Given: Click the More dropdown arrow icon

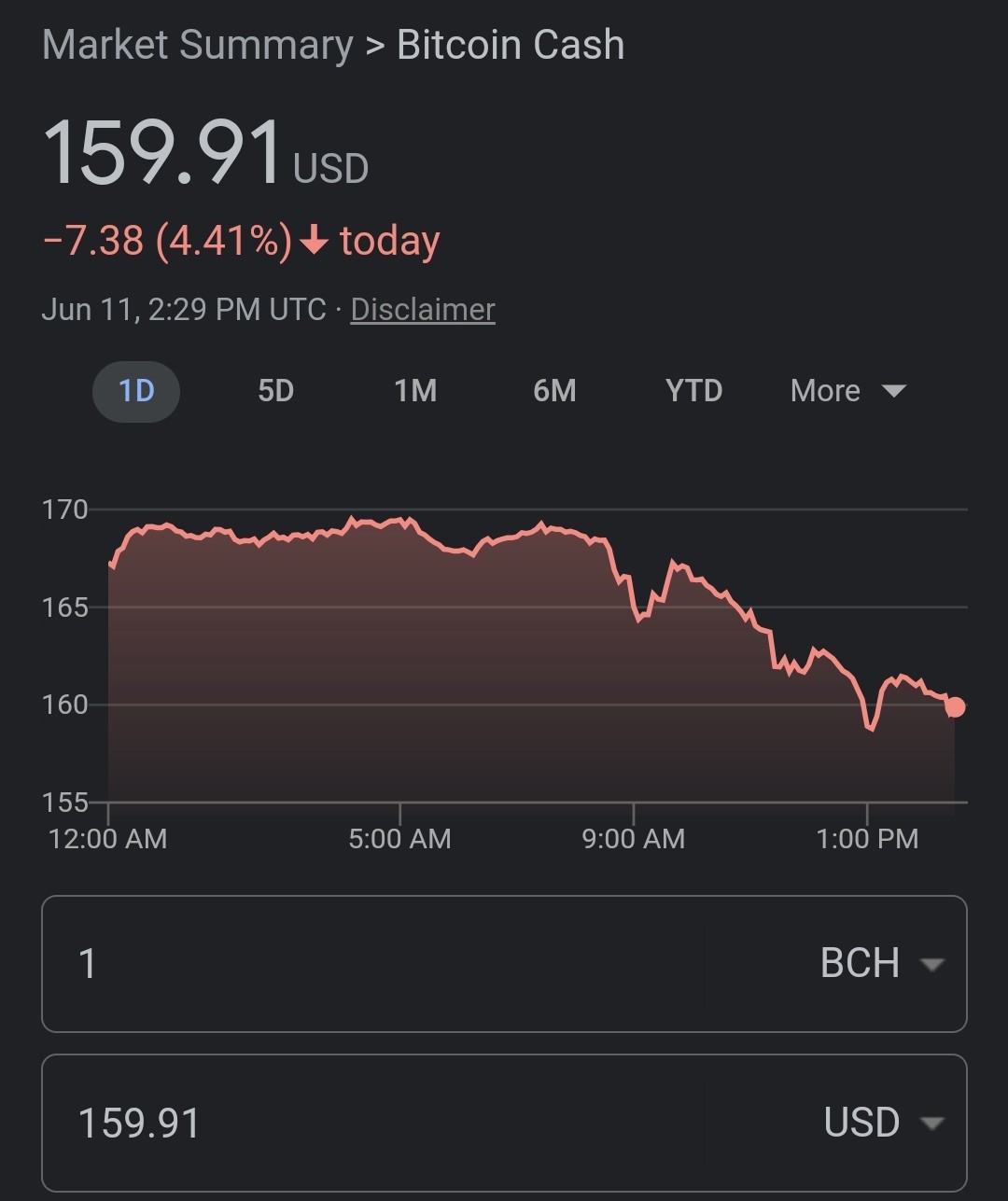Looking at the screenshot, I should coord(893,391).
